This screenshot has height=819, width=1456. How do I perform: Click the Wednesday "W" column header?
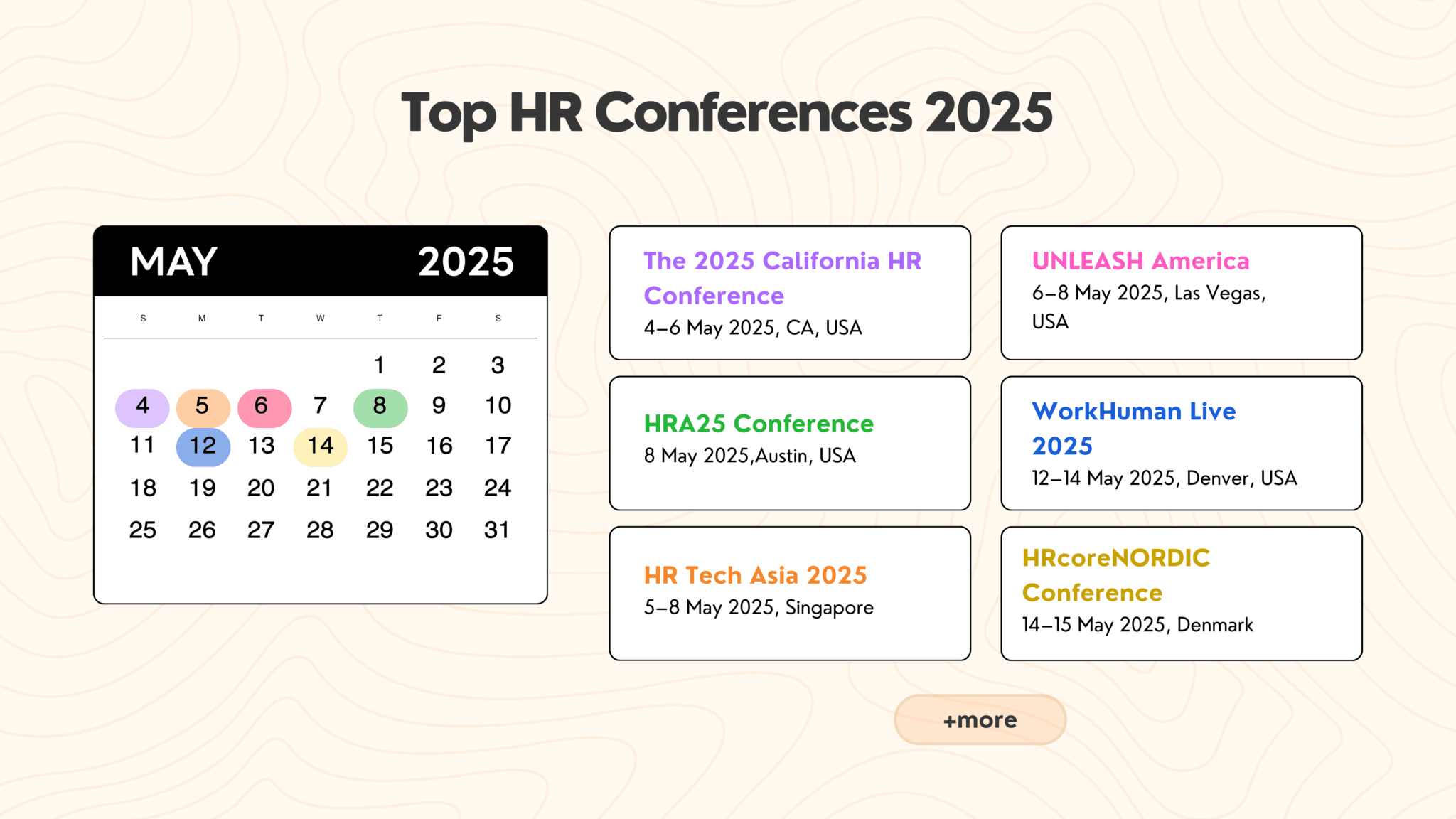click(321, 318)
